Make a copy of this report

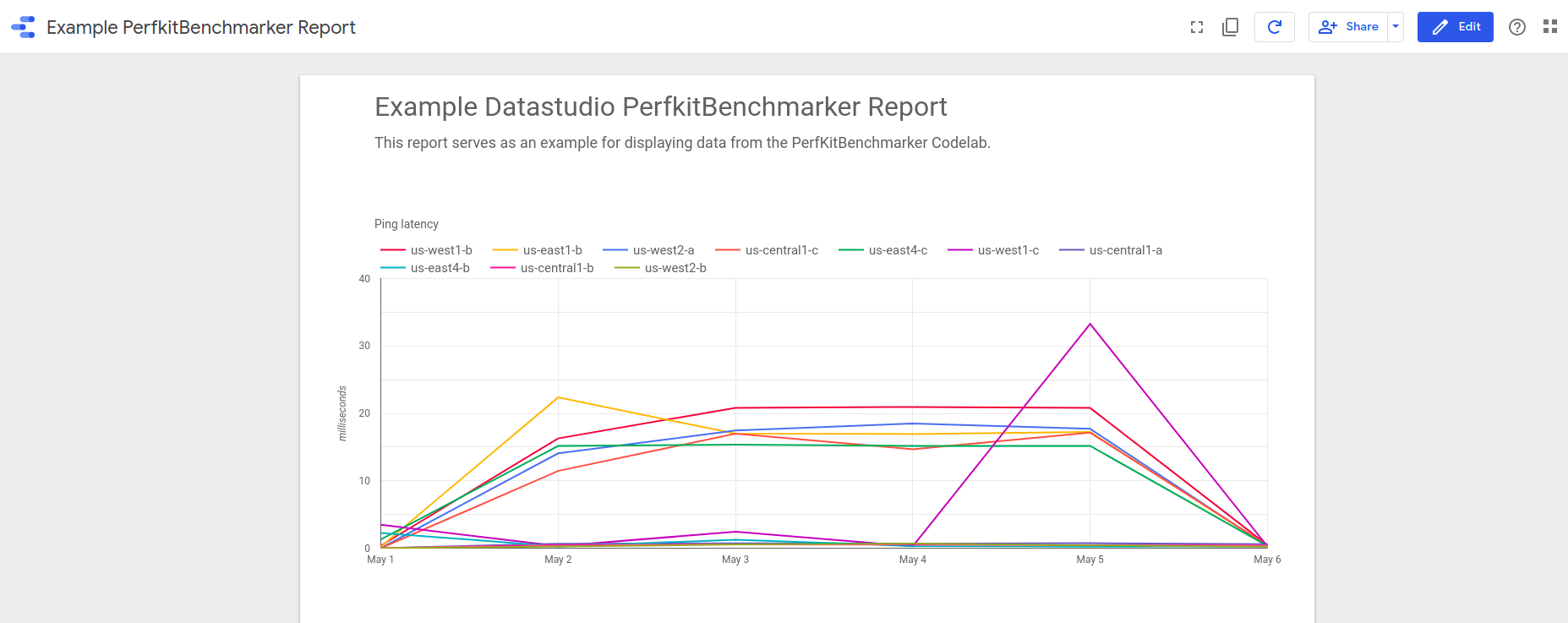tap(1231, 27)
